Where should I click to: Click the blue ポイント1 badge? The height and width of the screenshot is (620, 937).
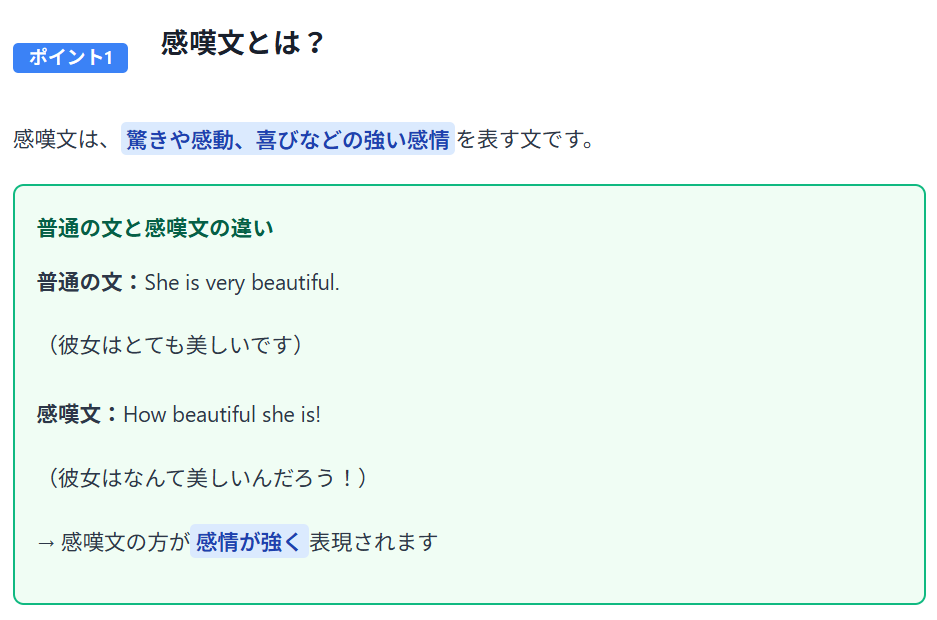click(x=70, y=58)
